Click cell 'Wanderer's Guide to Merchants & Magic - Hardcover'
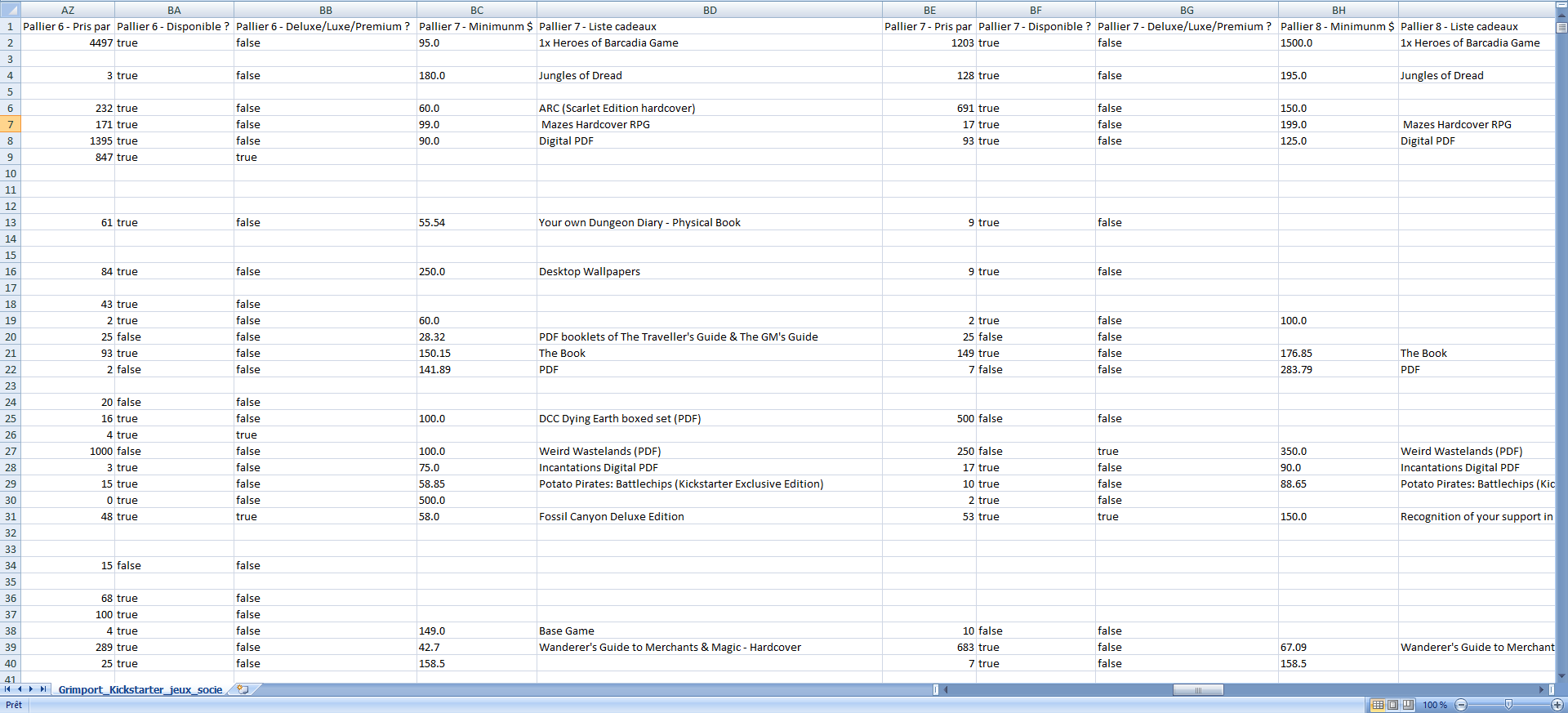This screenshot has width=1568, height=713. pos(710,647)
